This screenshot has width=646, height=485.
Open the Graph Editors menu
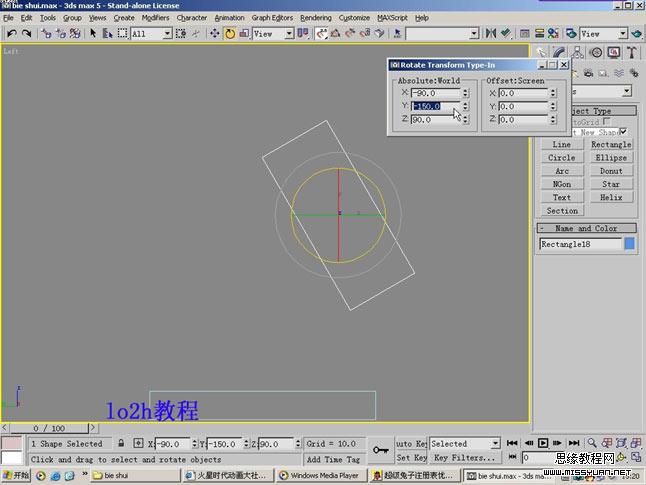coord(272,18)
